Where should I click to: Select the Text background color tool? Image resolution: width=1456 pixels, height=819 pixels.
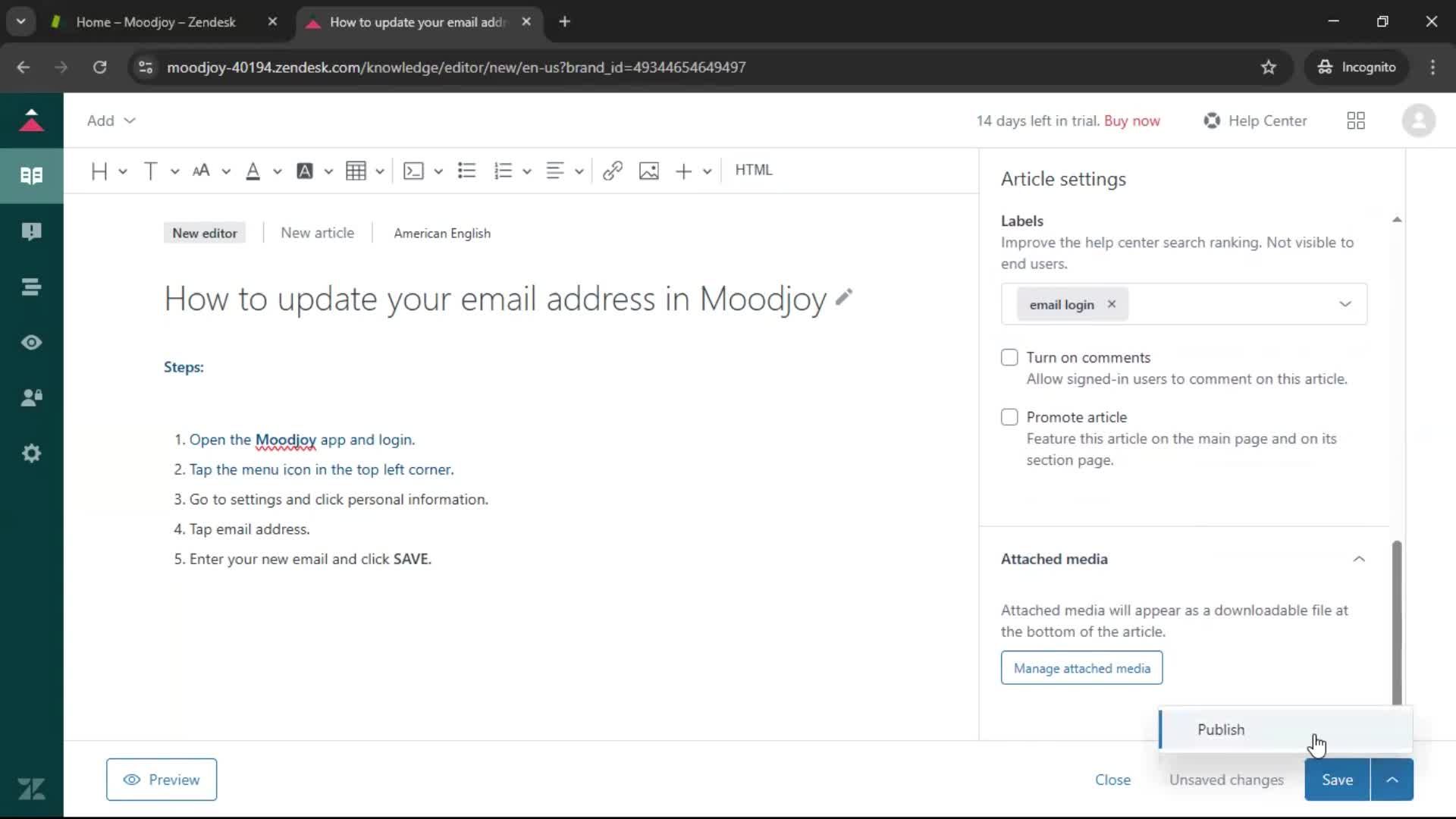click(x=305, y=171)
